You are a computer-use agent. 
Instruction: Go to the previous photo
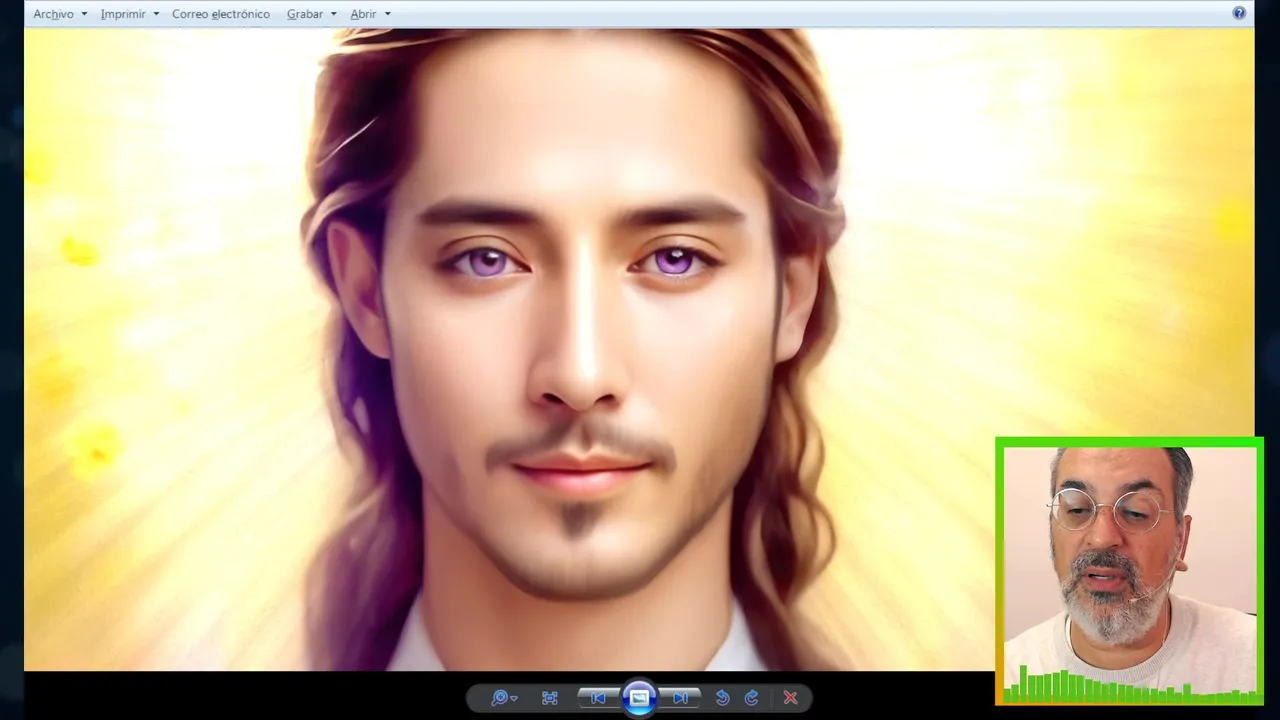click(x=598, y=698)
